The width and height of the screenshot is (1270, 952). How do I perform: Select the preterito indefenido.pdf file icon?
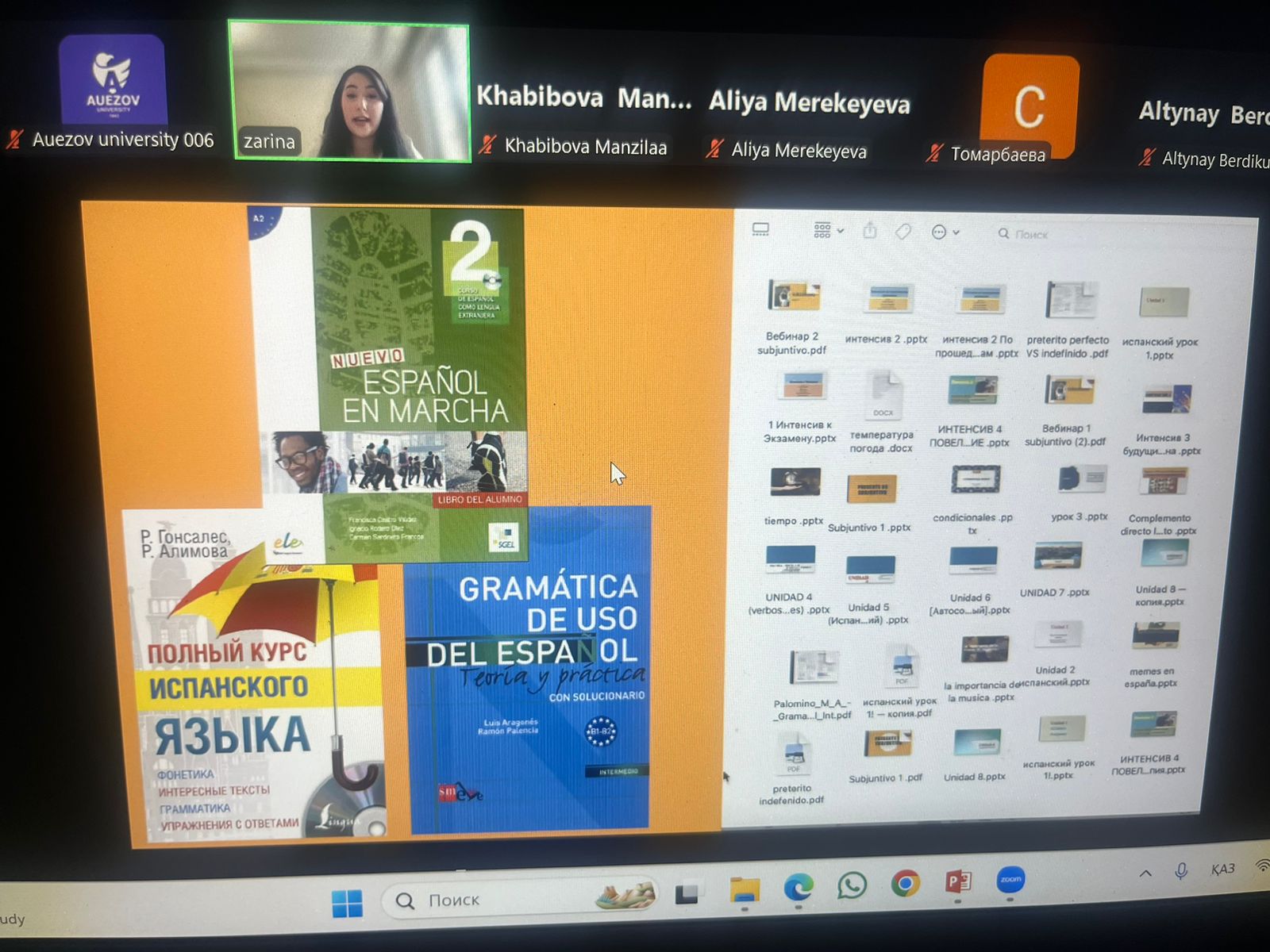pos(793,751)
